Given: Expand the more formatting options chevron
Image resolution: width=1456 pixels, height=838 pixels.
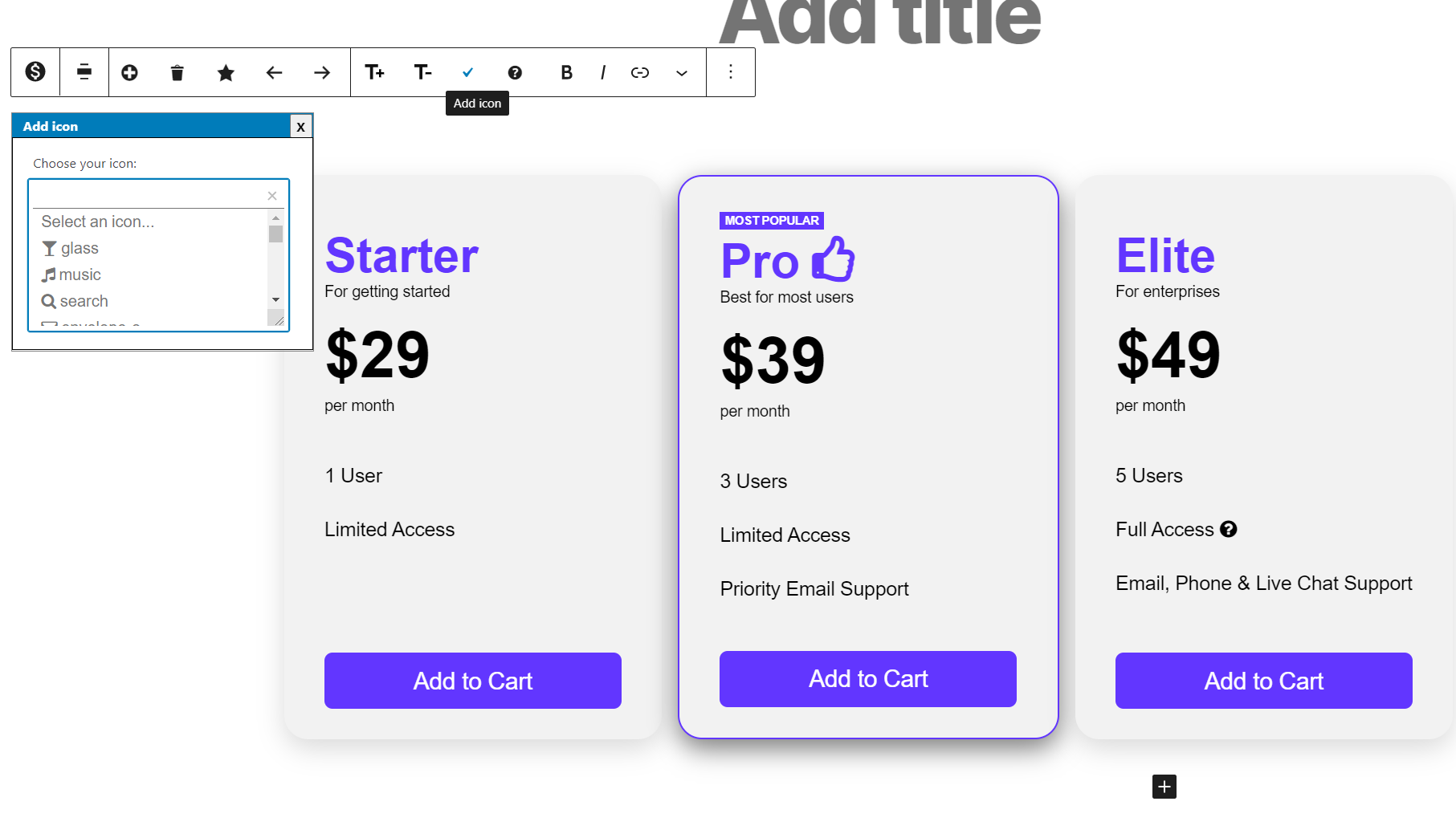Looking at the screenshot, I should coord(681,72).
